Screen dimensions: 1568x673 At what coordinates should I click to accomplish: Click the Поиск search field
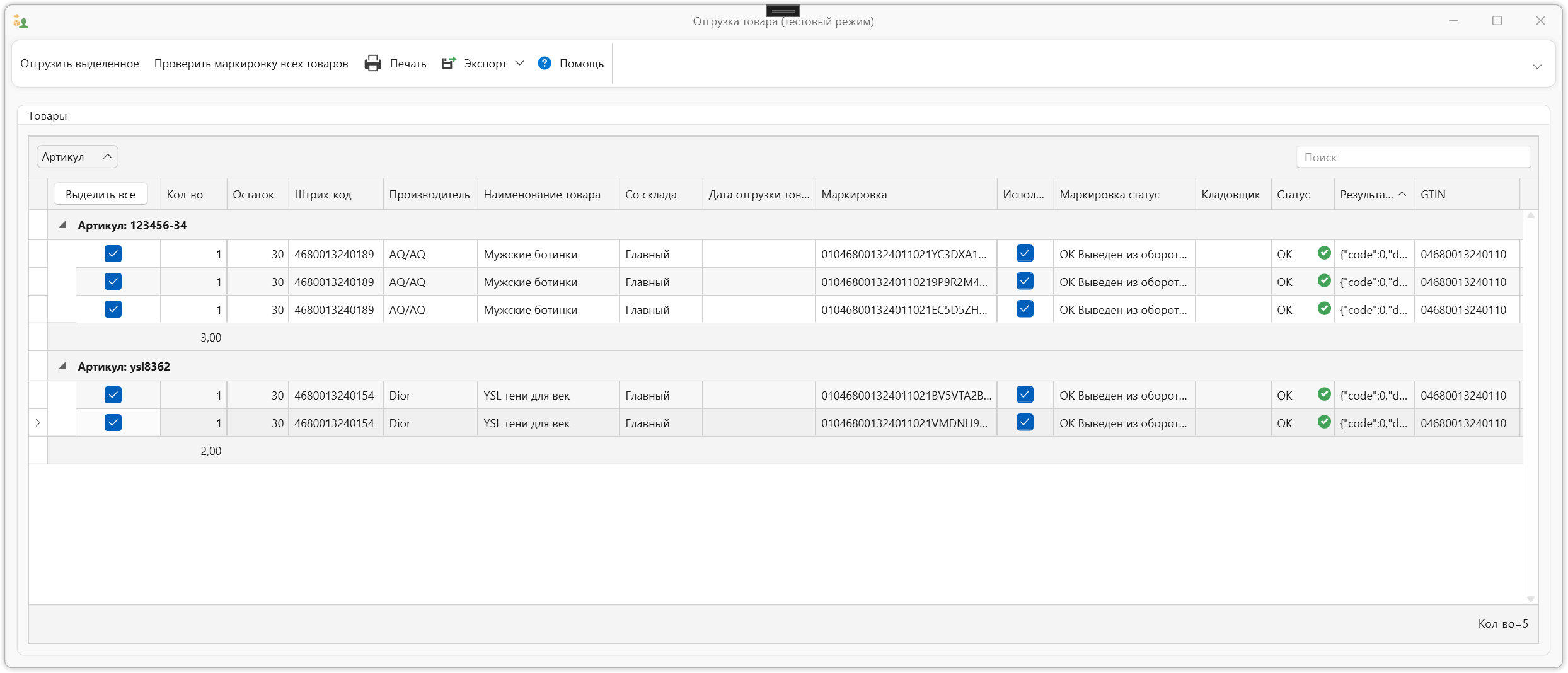1413,158
